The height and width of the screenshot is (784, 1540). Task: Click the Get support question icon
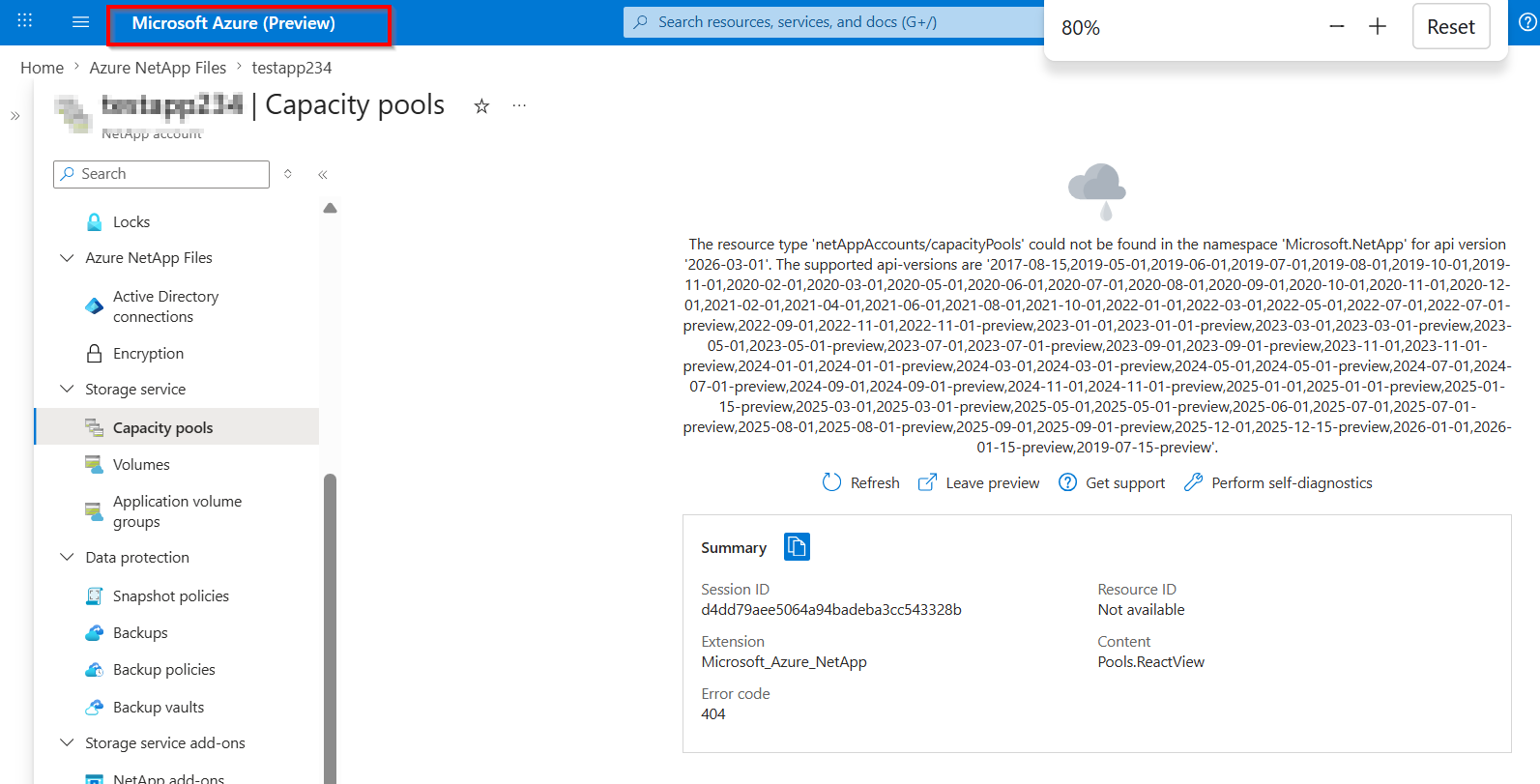click(x=1067, y=482)
